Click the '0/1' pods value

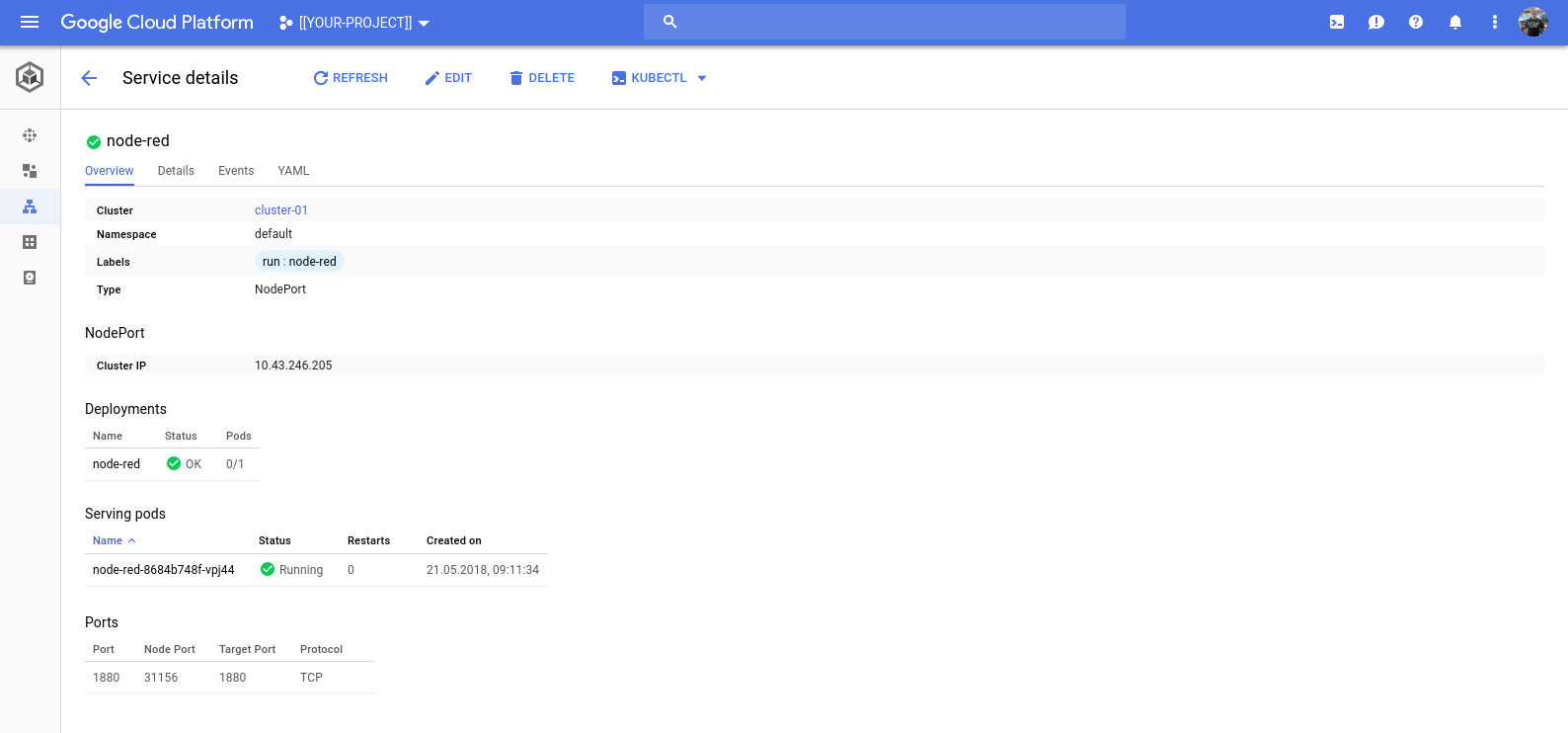[x=235, y=464]
